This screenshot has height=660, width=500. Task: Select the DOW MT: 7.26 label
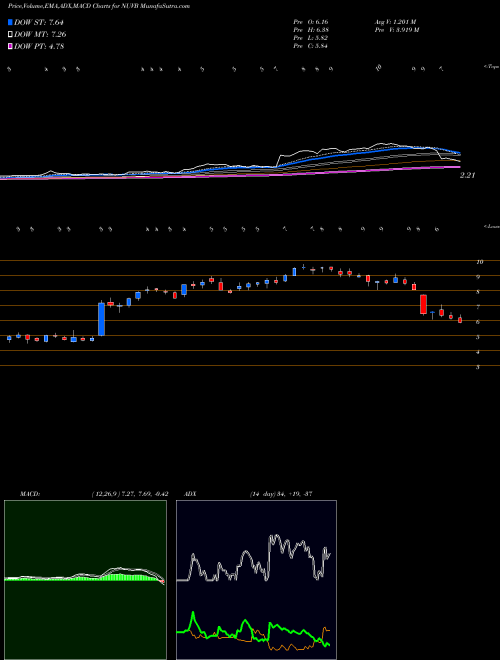(40, 35)
